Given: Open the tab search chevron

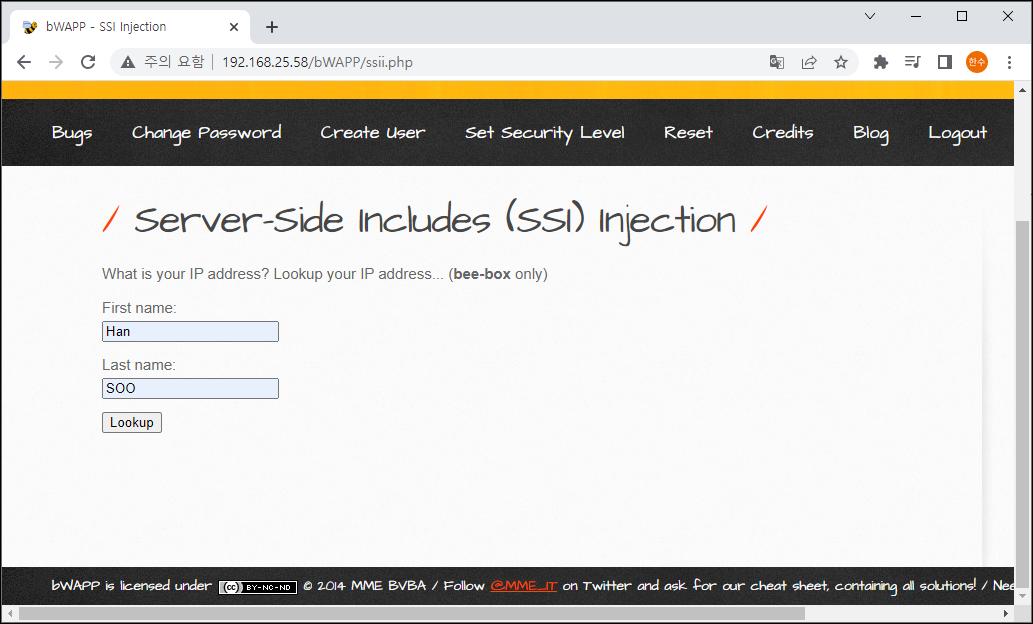Looking at the screenshot, I should pos(870,16).
